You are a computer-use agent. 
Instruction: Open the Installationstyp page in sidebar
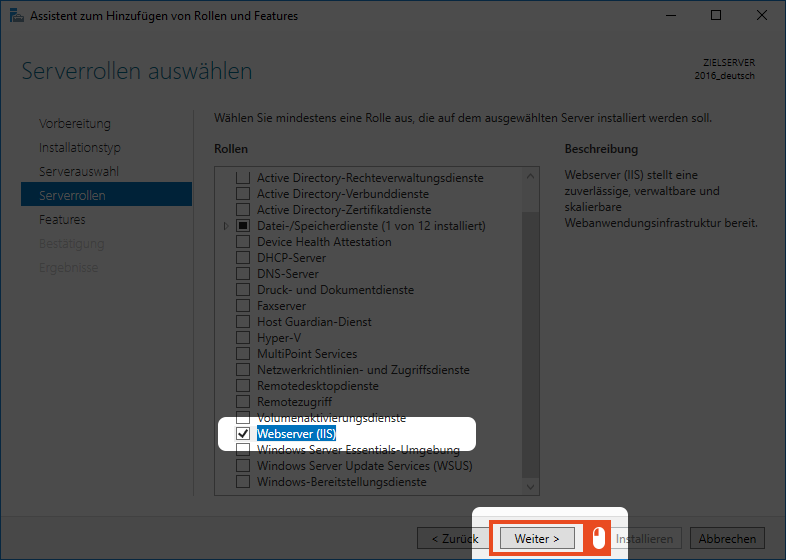[80, 148]
